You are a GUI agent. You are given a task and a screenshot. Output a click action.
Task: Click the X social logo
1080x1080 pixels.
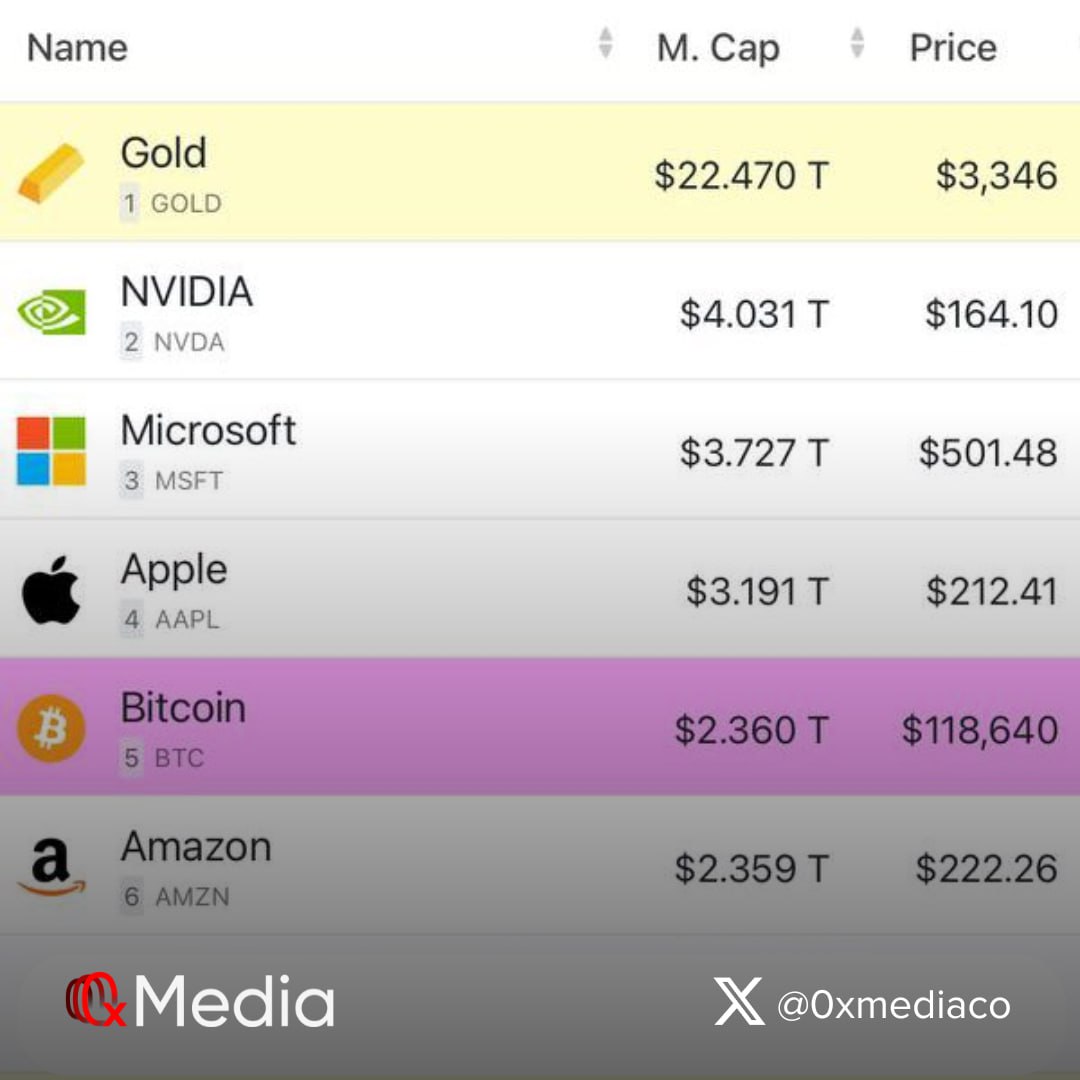pyautogui.click(x=739, y=1002)
